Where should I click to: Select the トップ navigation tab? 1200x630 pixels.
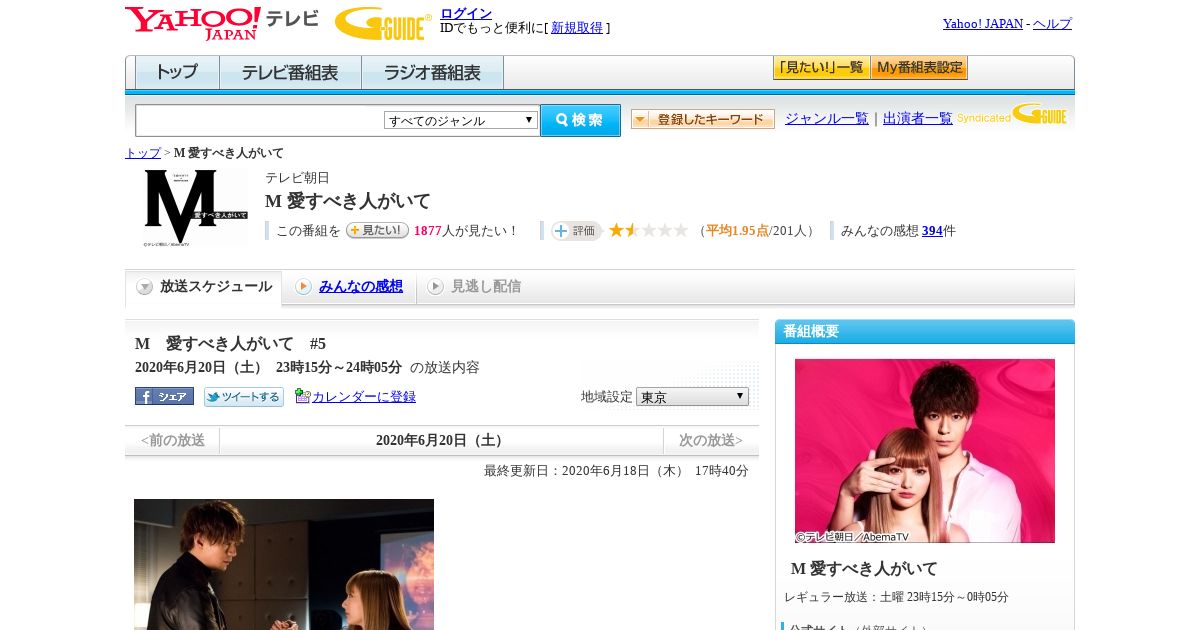point(177,73)
